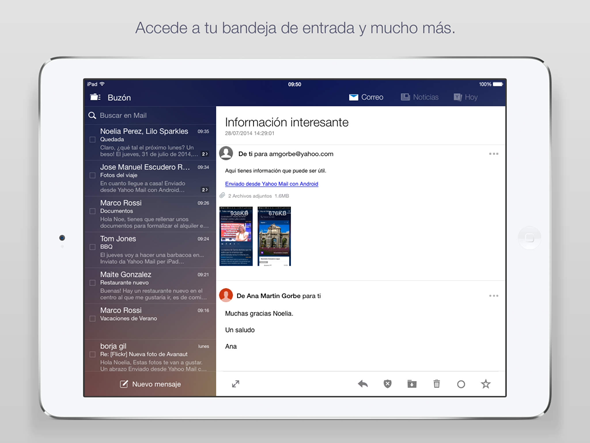Tap the Wi-Fi status icon
Image resolution: width=590 pixels, height=443 pixels.
tap(102, 84)
